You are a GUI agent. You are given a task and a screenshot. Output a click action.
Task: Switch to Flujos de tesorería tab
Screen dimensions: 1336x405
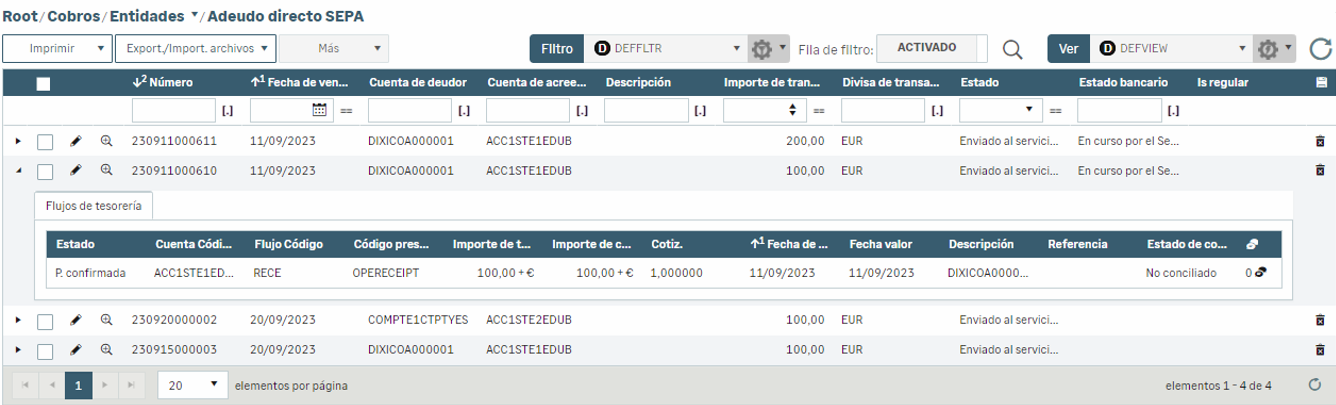(x=93, y=207)
